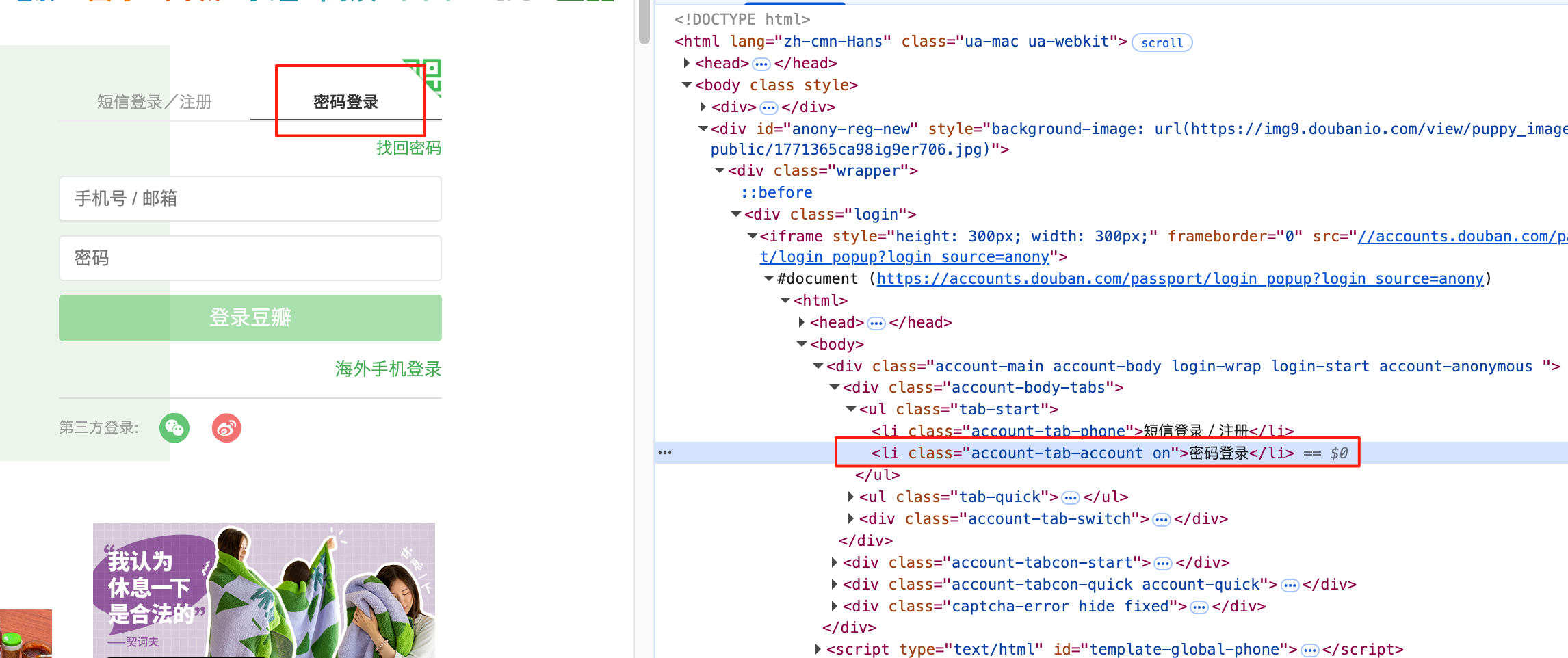
Task: Expand the account-tab-switch div node
Action: click(851, 518)
